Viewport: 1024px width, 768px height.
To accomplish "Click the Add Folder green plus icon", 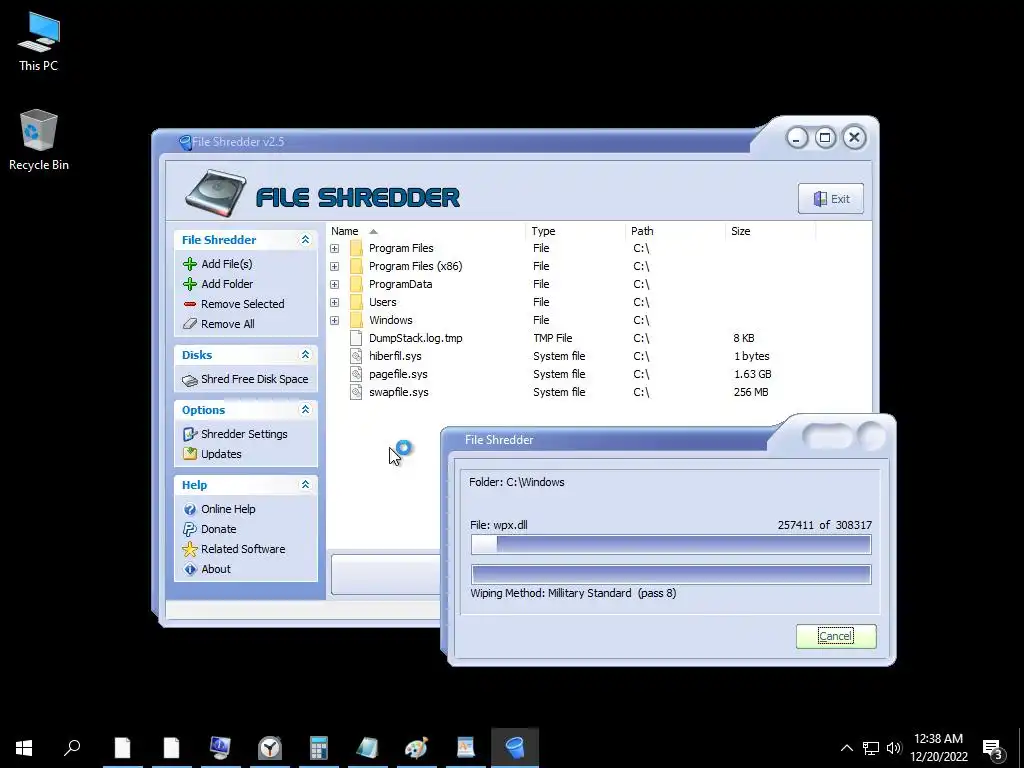I will pos(189,284).
